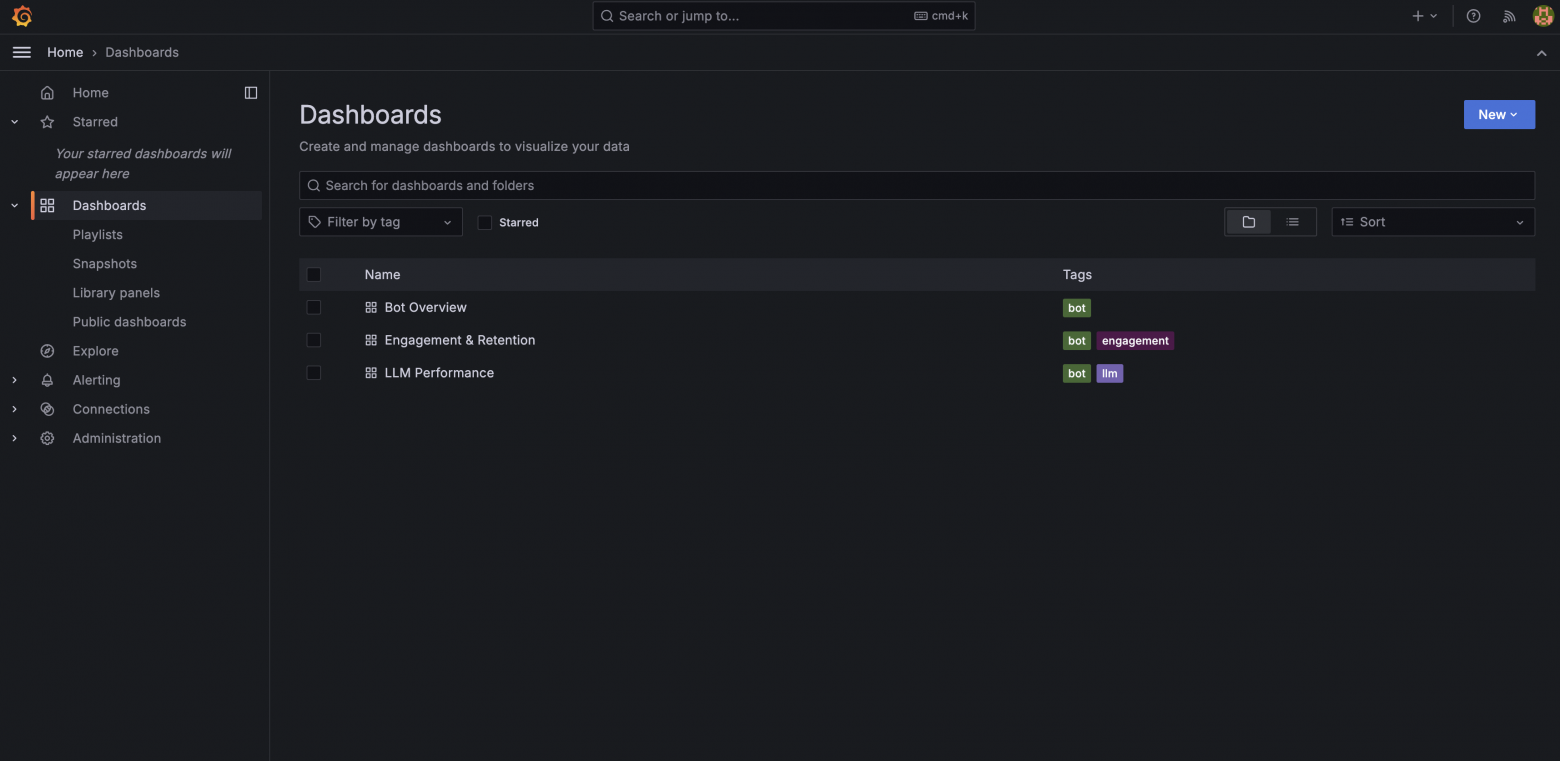Screen dimensions: 1560x761
Task: Open the Sort dropdown
Action: click(1432, 221)
